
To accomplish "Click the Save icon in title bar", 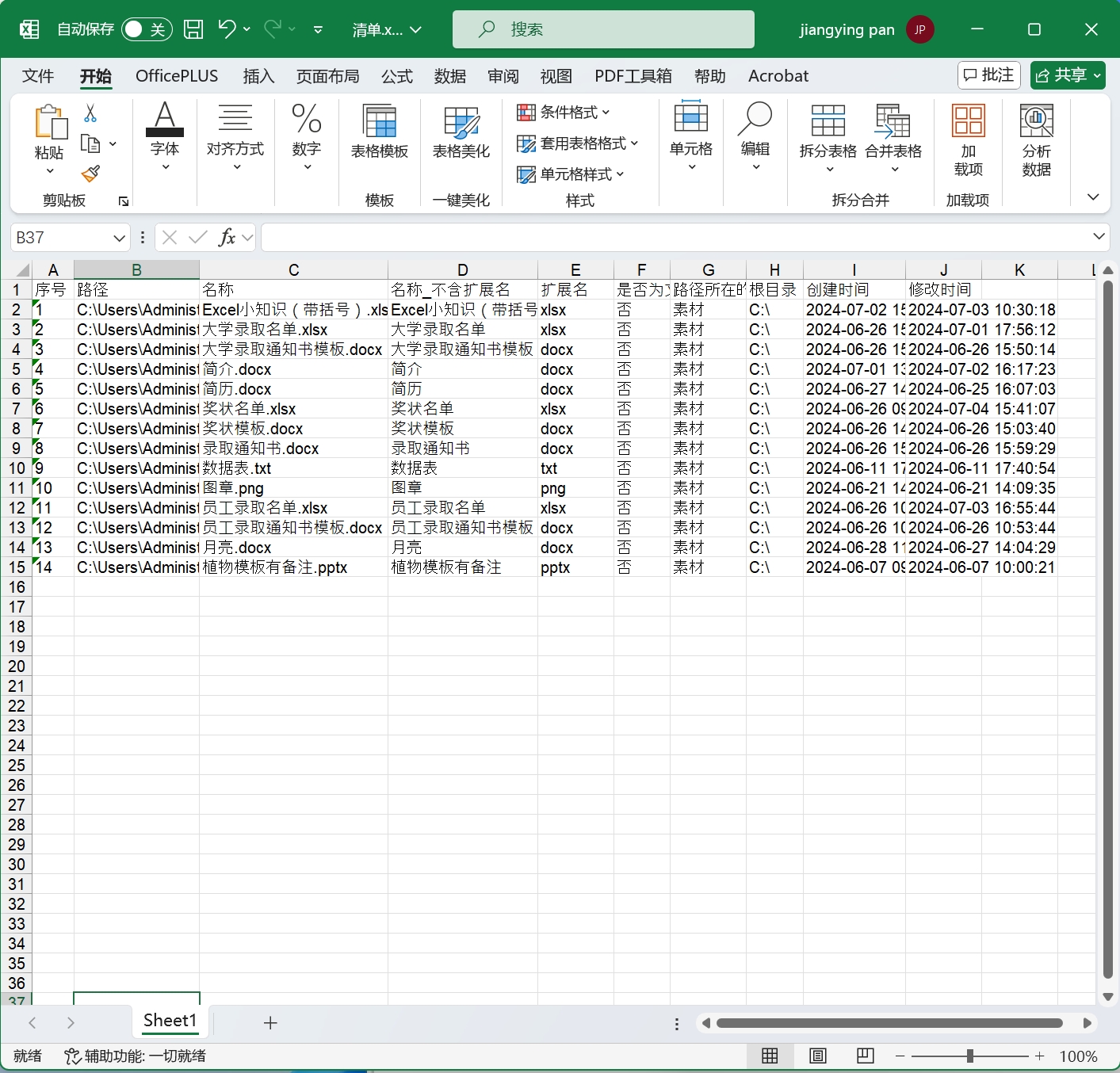I will pos(193,29).
